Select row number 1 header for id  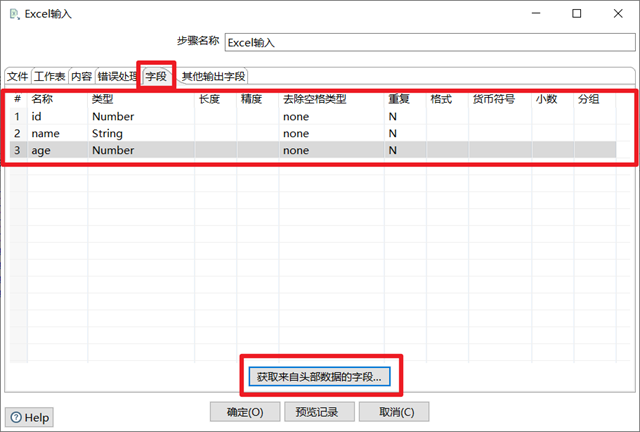tap(18, 117)
